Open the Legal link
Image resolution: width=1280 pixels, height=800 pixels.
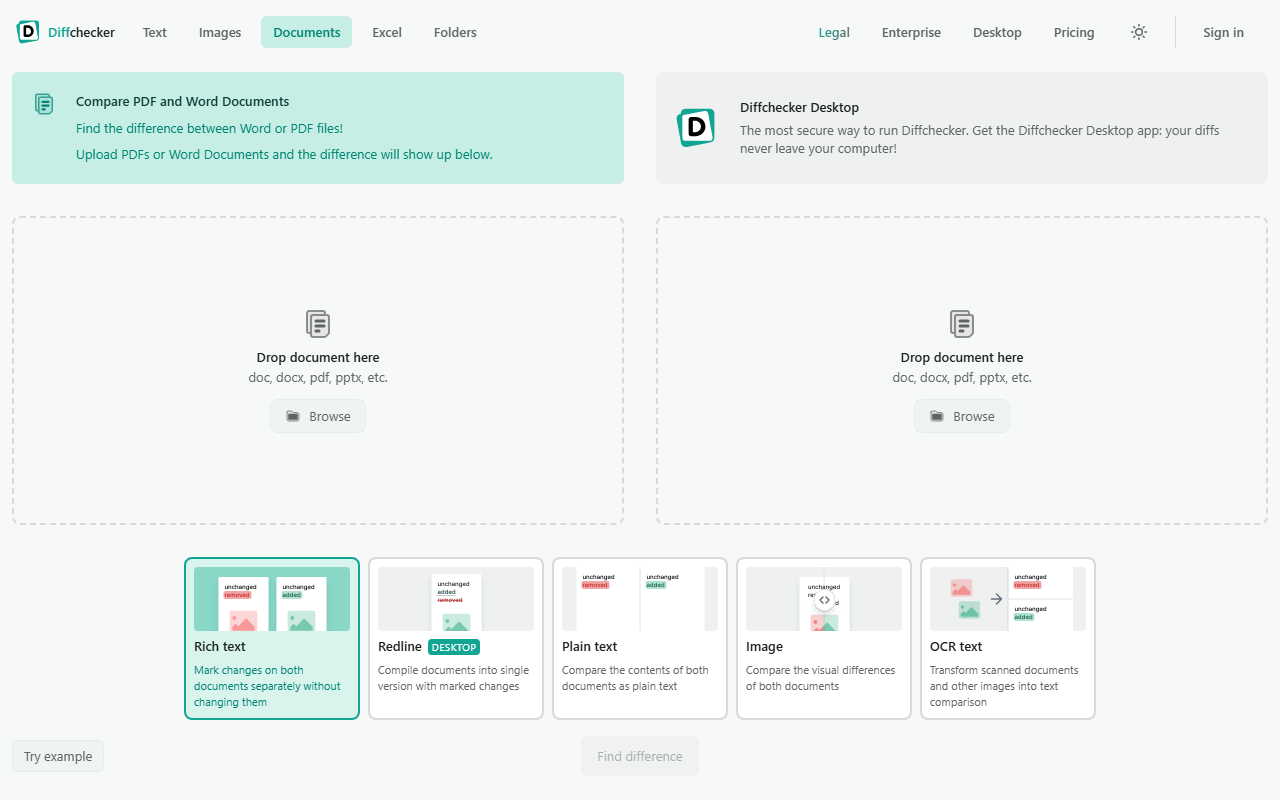(x=834, y=32)
